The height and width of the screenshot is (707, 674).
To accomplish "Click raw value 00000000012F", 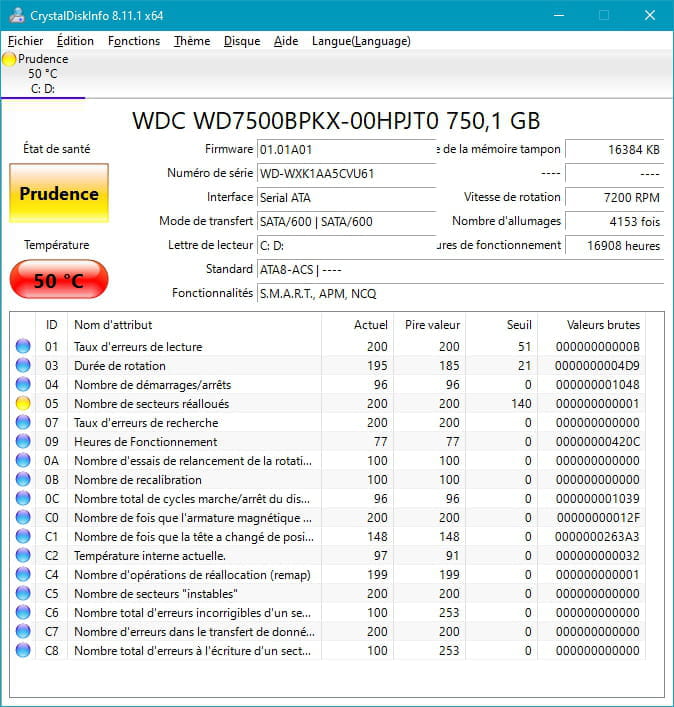I will (598, 518).
